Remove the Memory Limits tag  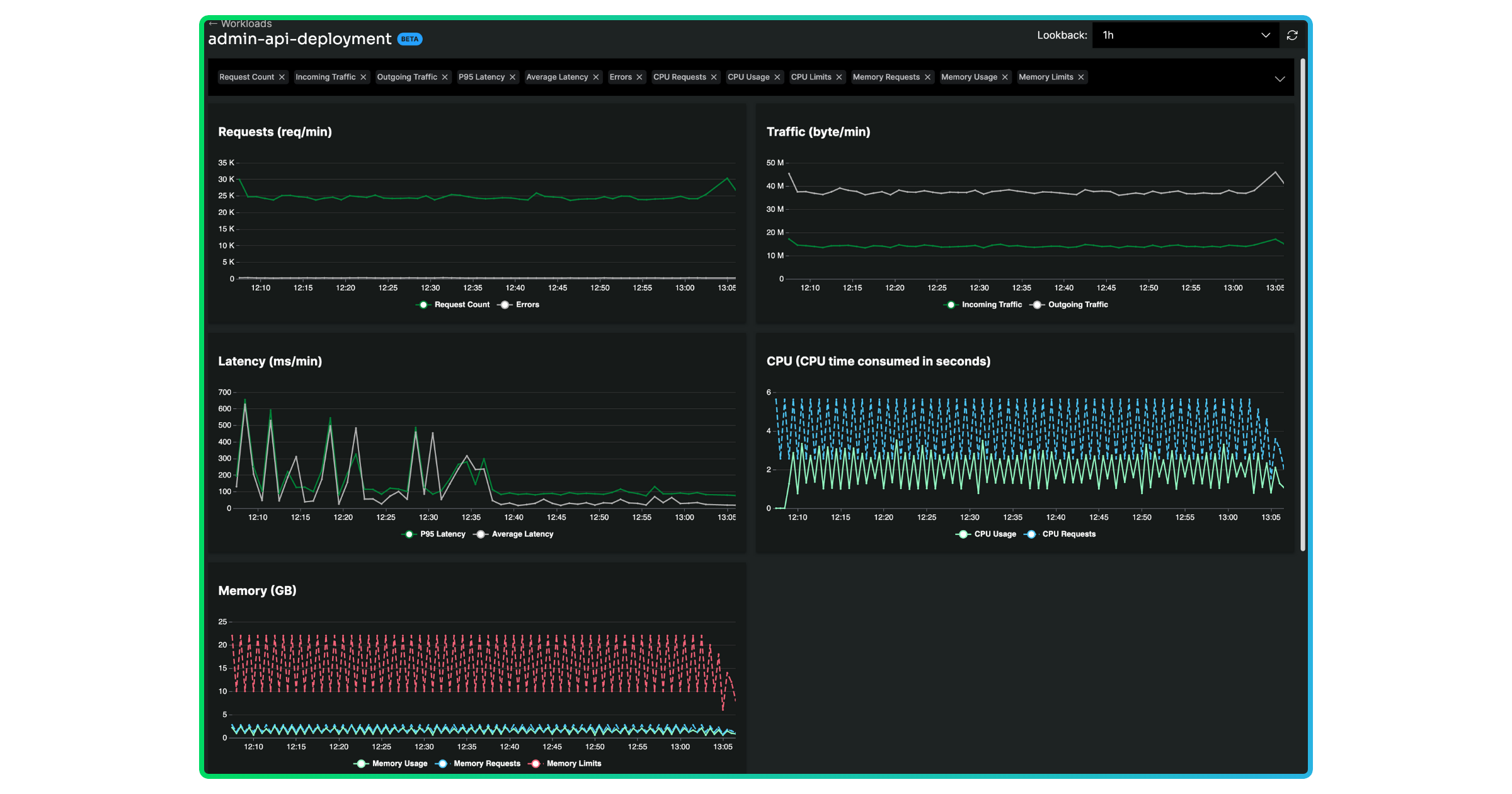(1081, 77)
